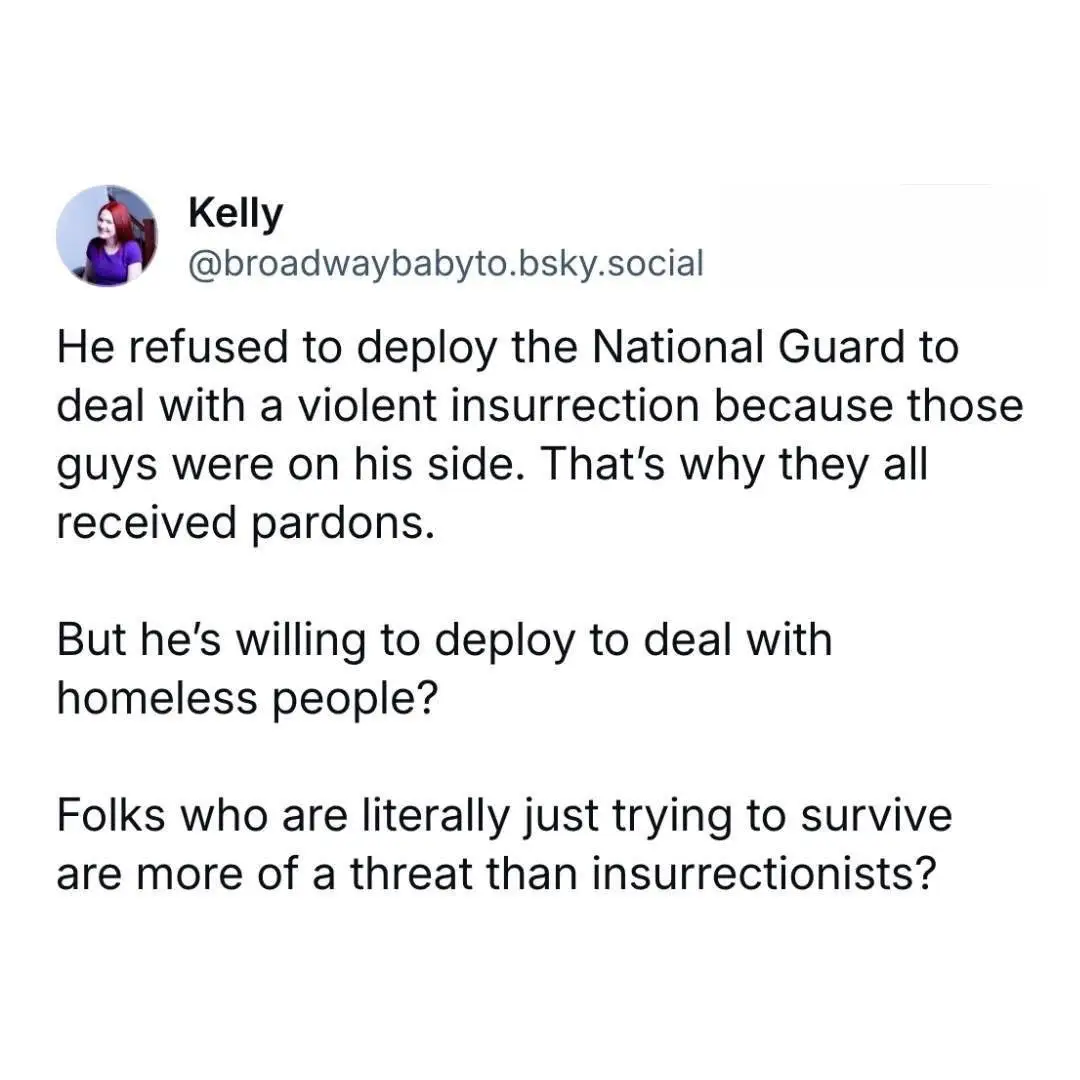Click the words "That's why they all"
The height and width of the screenshot is (1080, 1080).
coord(735,464)
